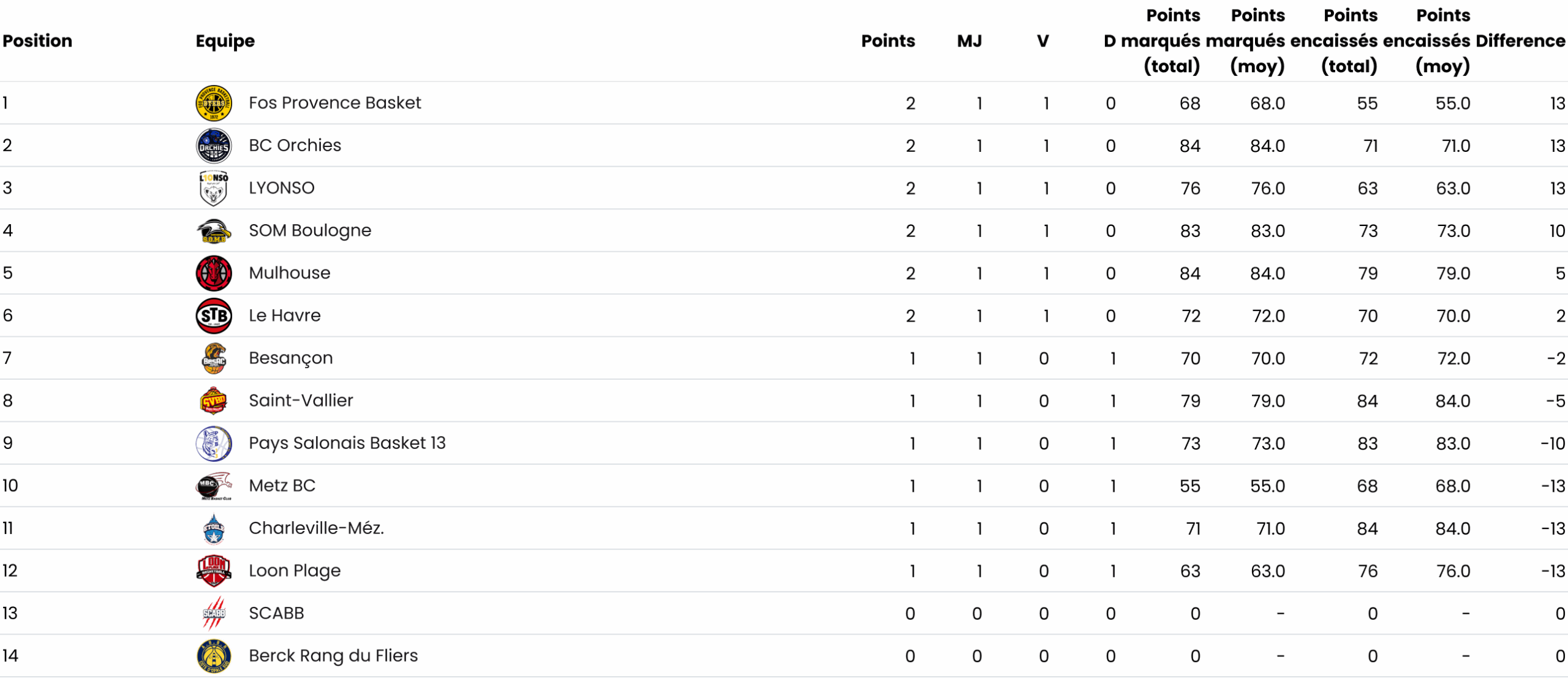Sort by the Difference column header
The image size is (1568, 678).
click(x=1520, y=41)
